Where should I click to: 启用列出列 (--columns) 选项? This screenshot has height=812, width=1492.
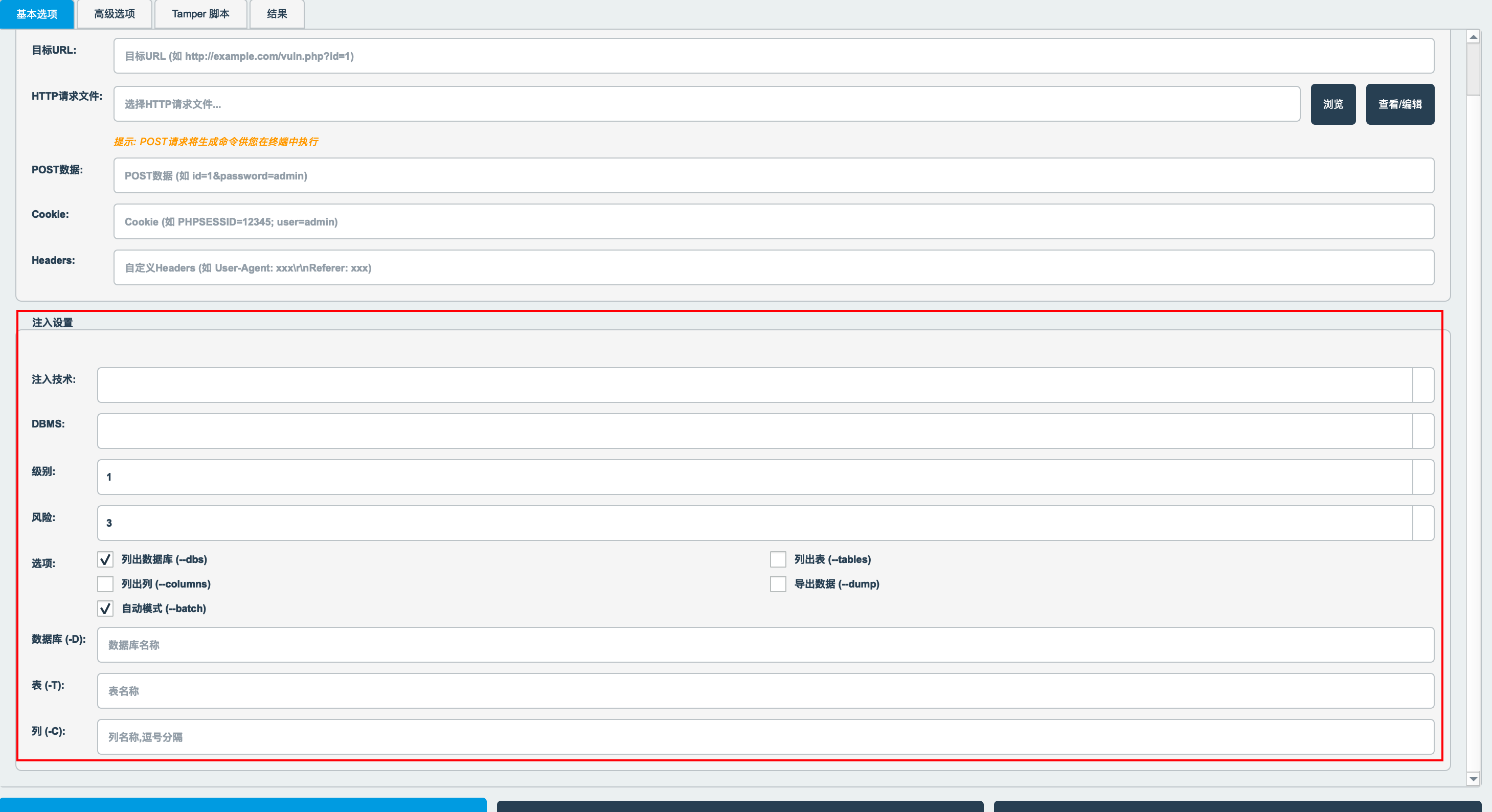click(x=105, y=584)
